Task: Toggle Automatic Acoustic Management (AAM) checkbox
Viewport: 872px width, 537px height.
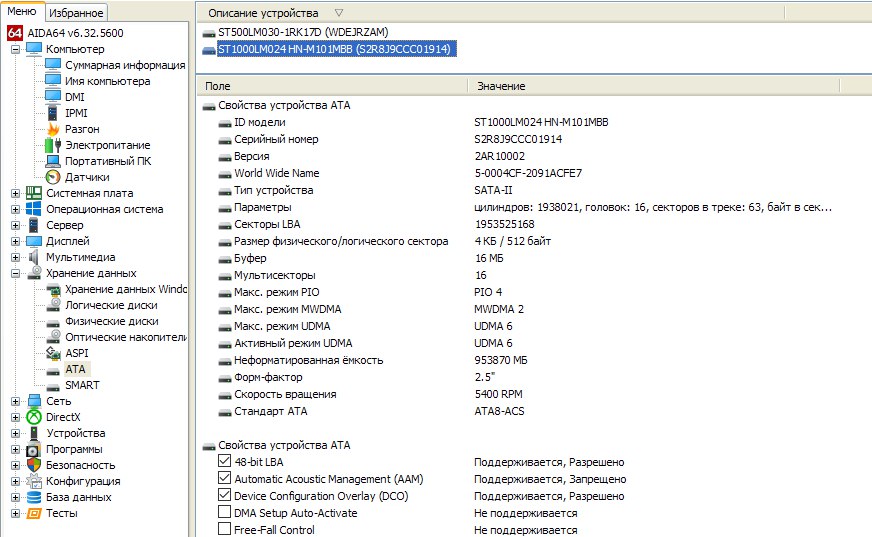Action: [224, 478]
